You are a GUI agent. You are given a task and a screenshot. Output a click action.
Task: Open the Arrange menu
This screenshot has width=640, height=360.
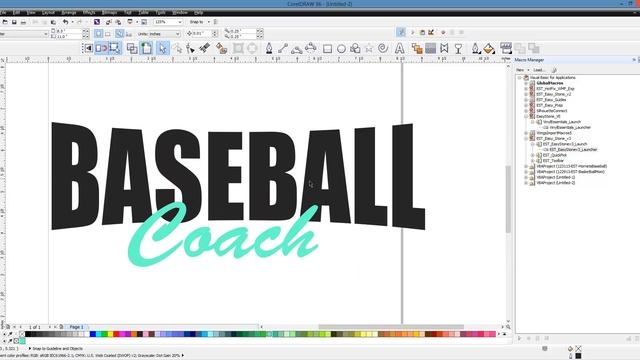(69, 13)
